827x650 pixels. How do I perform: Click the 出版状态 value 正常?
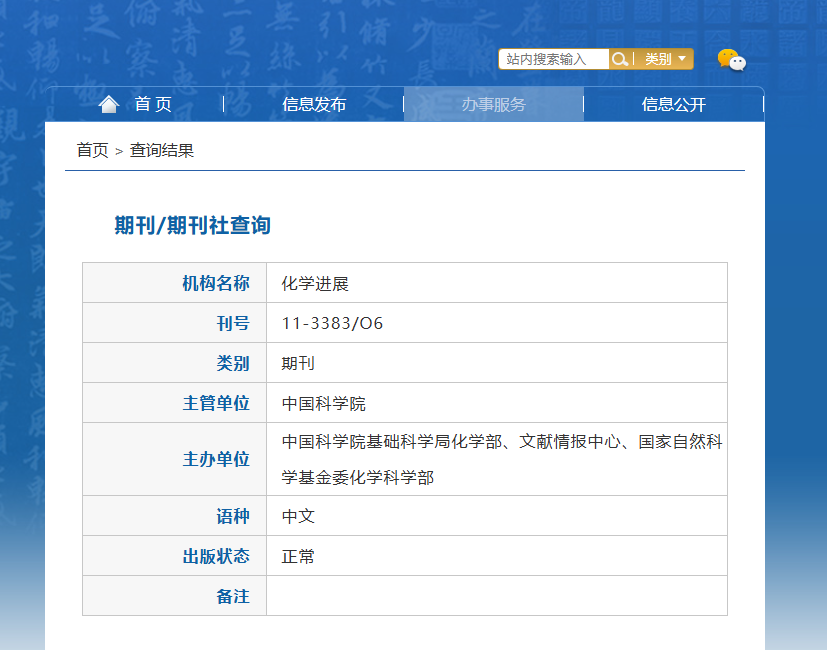(x=298, y=556)
